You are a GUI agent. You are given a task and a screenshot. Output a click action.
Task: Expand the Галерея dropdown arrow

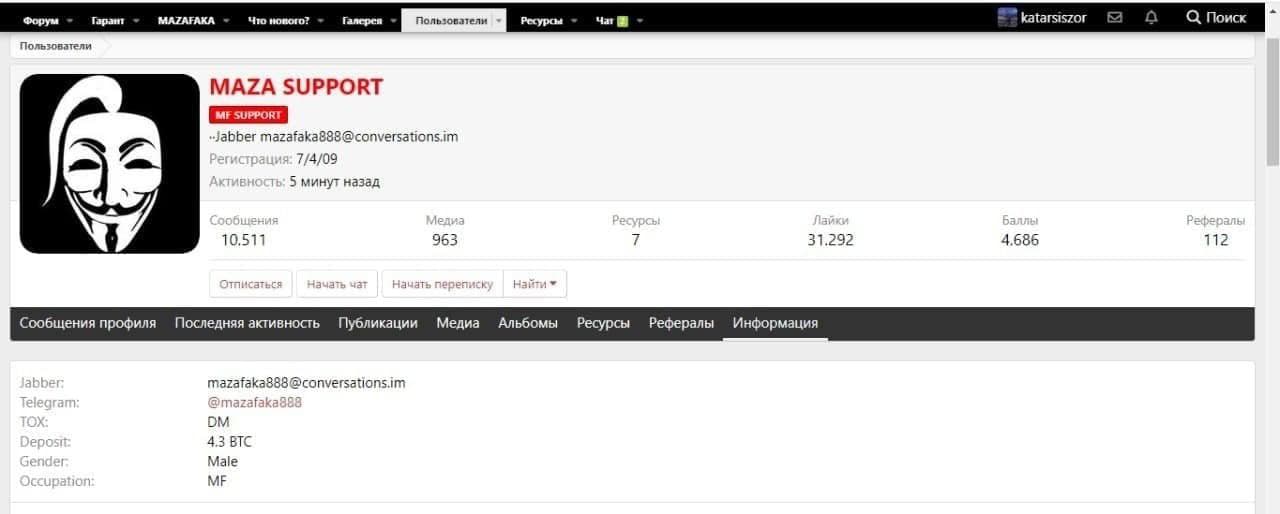393,21
